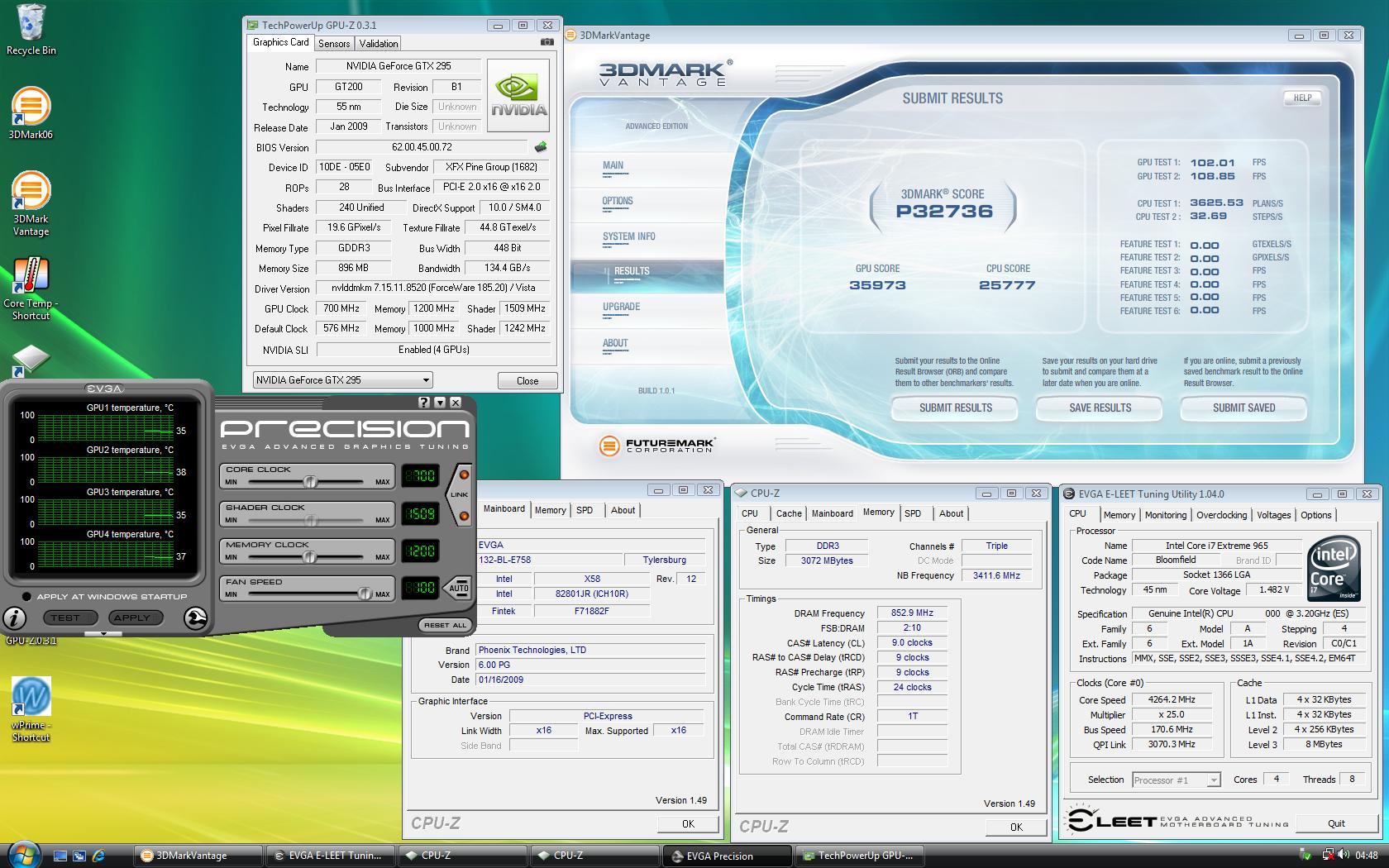Launch the 3DMark Vantage desktop shortcut
This screenshot has height=868, width=1389.
coord(31,203)
